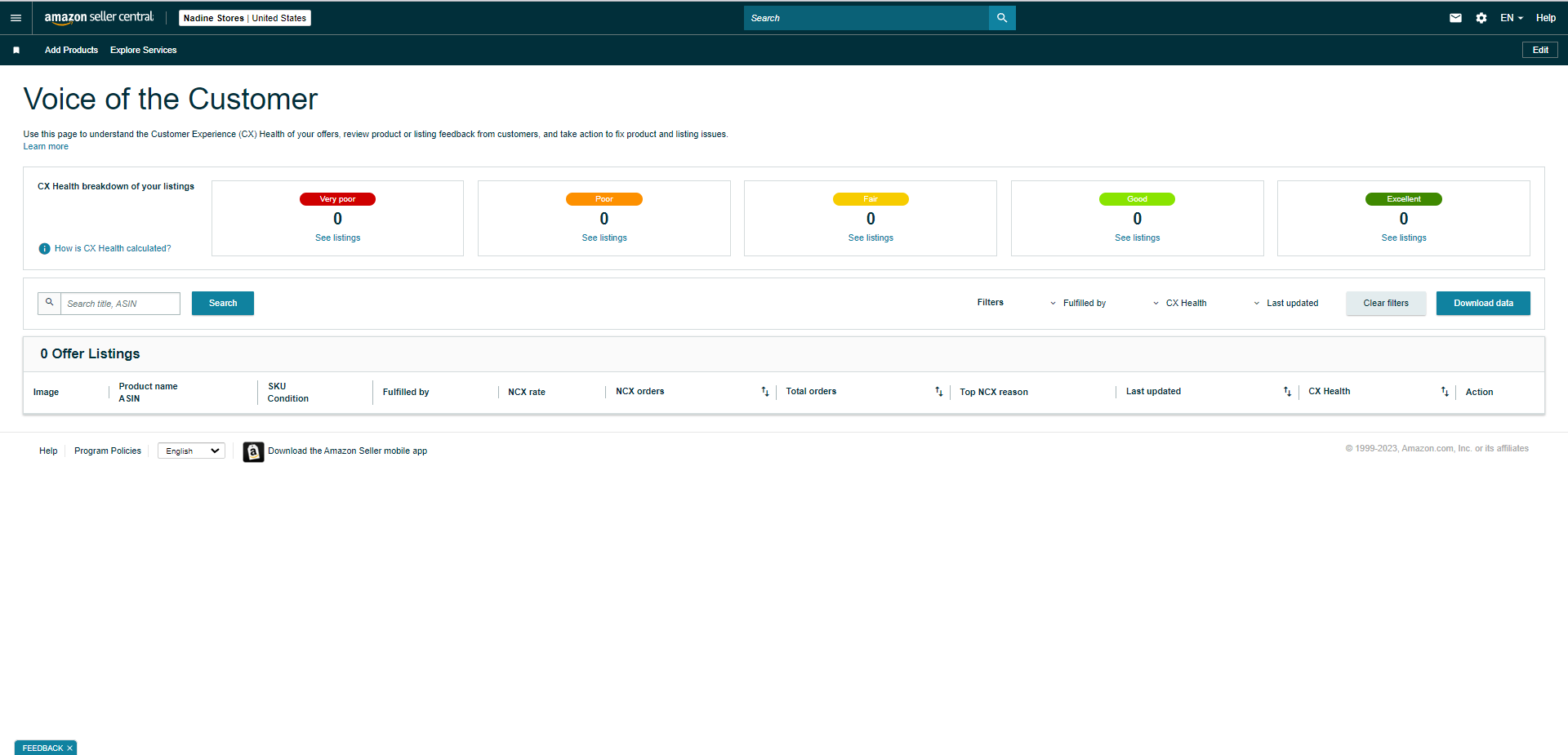Open the settings gear icon
Viewport: 1568px width, 755px height.
(1481, 18)
